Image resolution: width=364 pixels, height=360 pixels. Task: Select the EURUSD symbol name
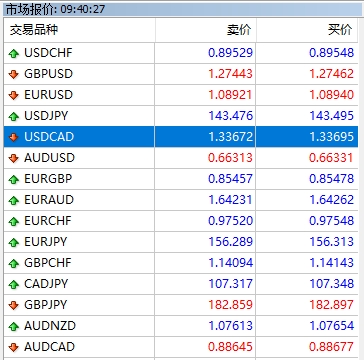(48, 95)
